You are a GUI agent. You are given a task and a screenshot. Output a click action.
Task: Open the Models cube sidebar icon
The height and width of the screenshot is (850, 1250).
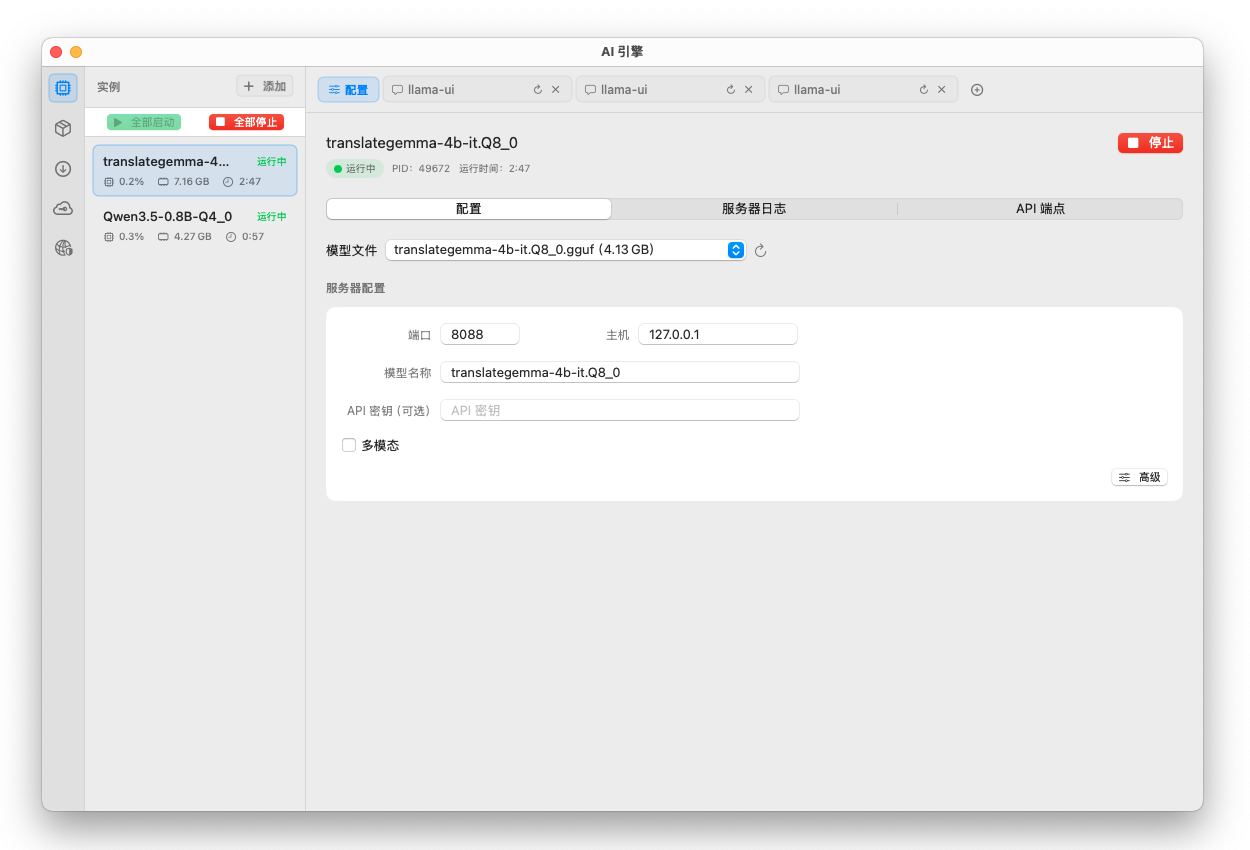coord(63,128)
